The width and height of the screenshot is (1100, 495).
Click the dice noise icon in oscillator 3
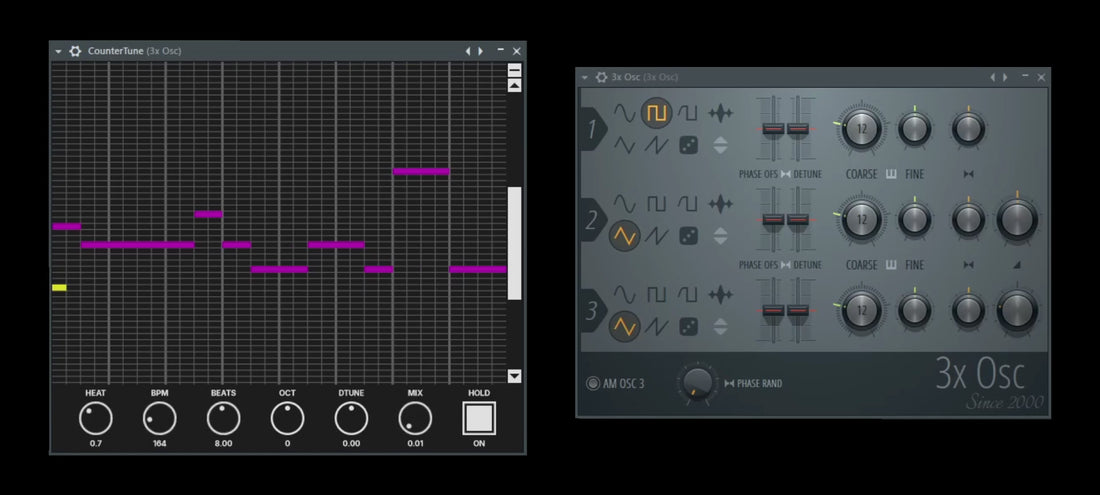tap(688, 326)
